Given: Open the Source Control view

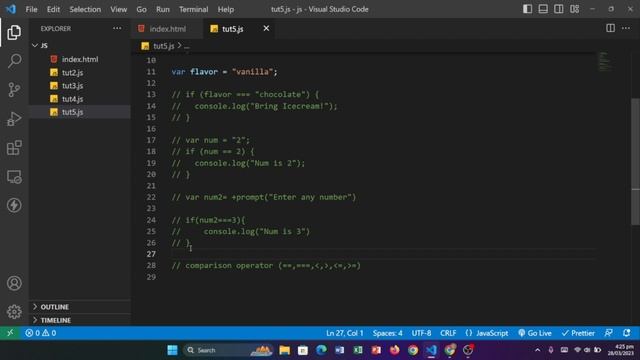Looking at the screenshot, I should 14,90.
